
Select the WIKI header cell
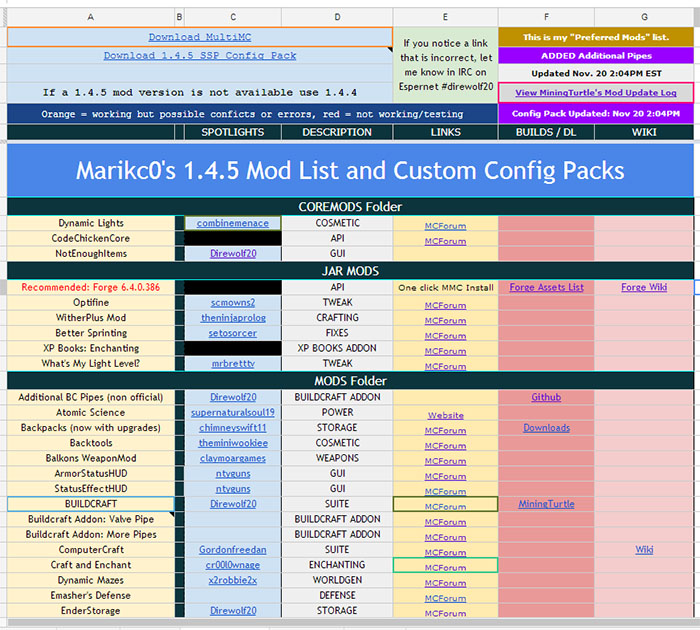pyautogui.click(x=644, y=132)
